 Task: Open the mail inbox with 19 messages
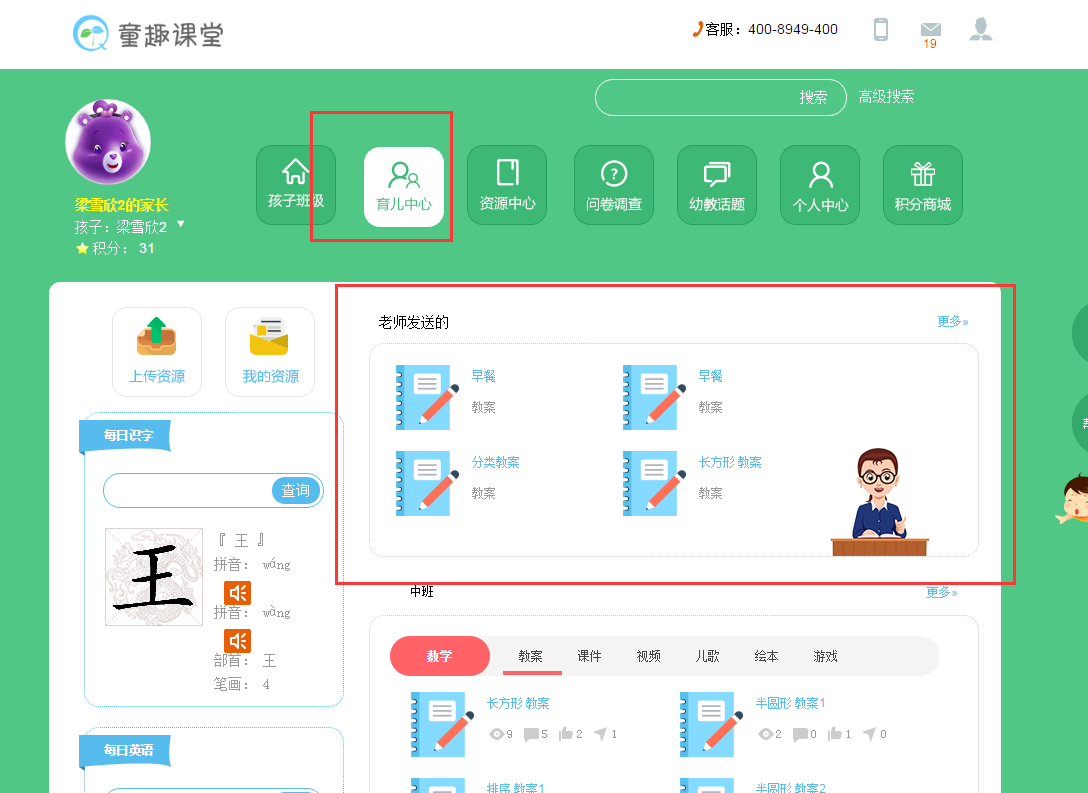click(930, 30)
